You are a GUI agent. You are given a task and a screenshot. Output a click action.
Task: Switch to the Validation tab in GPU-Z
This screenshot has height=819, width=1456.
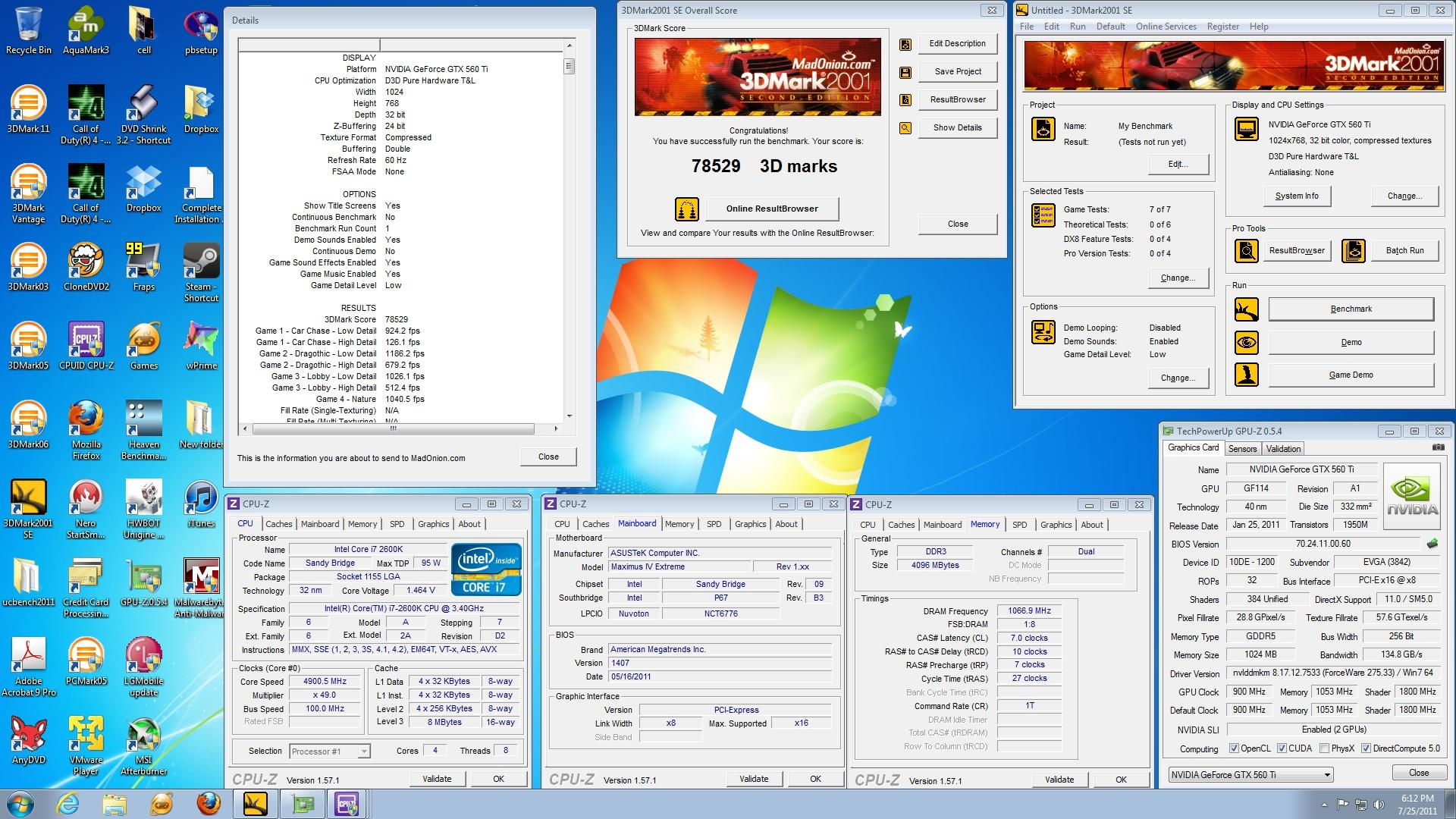(x=1283, y=449)
